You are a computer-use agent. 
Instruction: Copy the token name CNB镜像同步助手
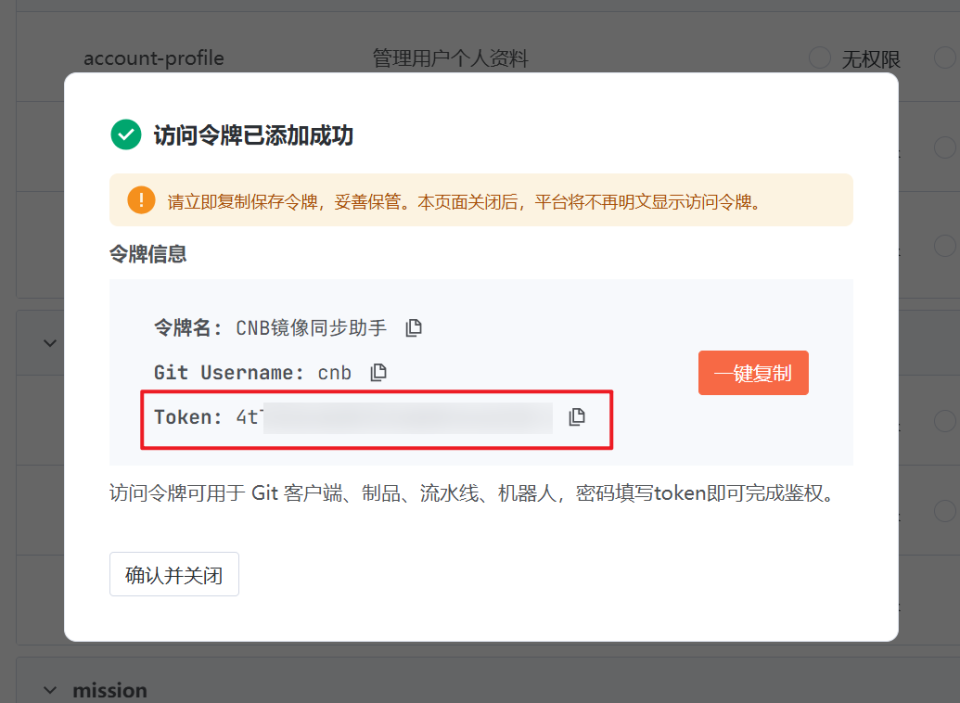coord(414,328)
